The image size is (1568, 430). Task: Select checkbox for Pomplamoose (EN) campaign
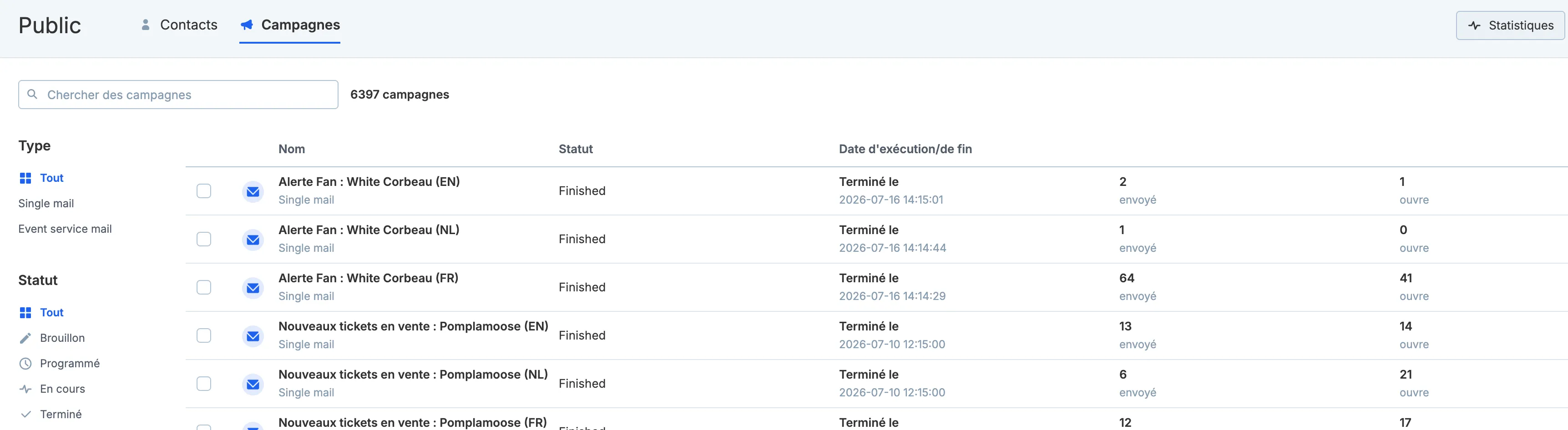(204, 335)
